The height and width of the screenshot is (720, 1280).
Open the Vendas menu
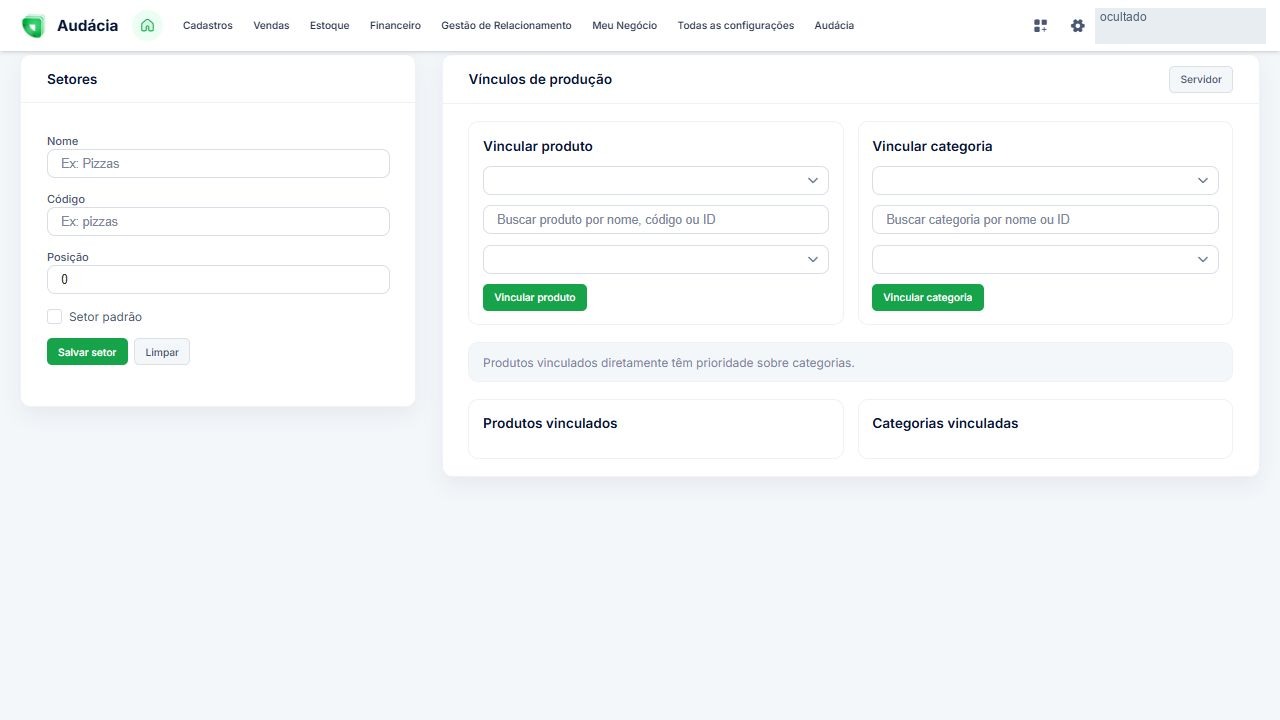271,26
